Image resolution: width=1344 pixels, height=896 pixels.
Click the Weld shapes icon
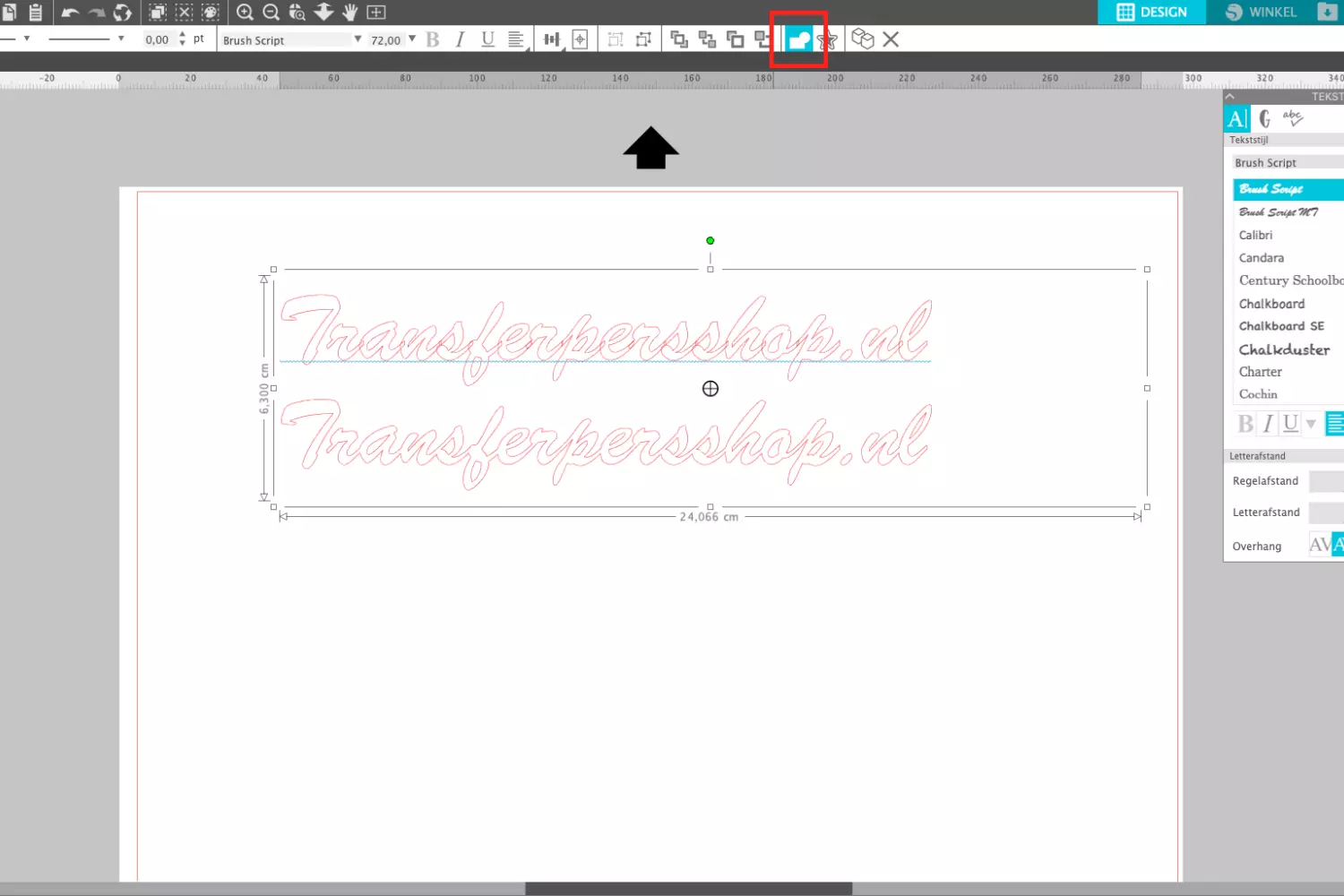tap(799, 39)
